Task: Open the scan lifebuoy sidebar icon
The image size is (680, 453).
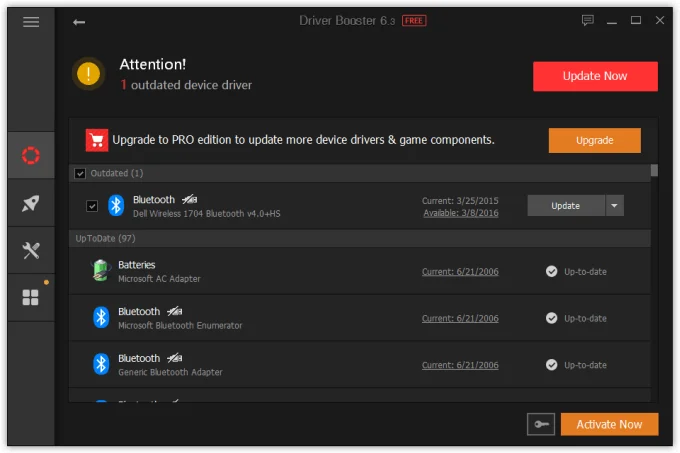Action: click(31, 156)
